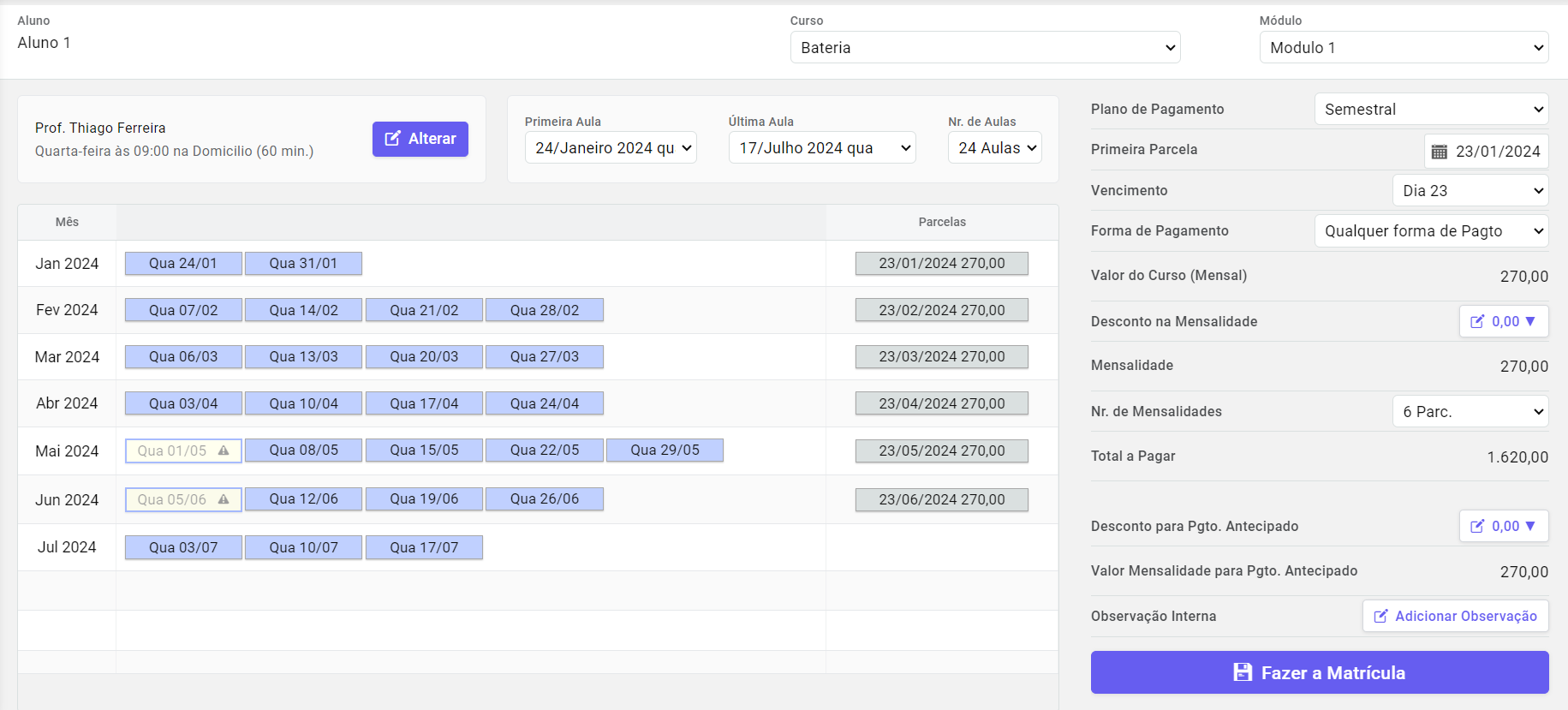
Task: Change the Nr. de Aulas dropdown
Action: click(x=994, y=148)
